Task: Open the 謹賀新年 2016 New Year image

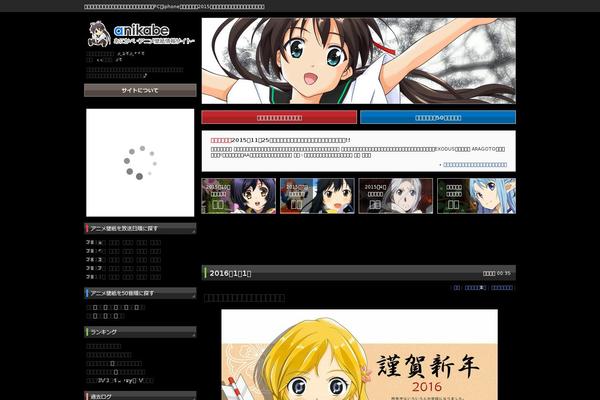Action: [x=359, y=355]
